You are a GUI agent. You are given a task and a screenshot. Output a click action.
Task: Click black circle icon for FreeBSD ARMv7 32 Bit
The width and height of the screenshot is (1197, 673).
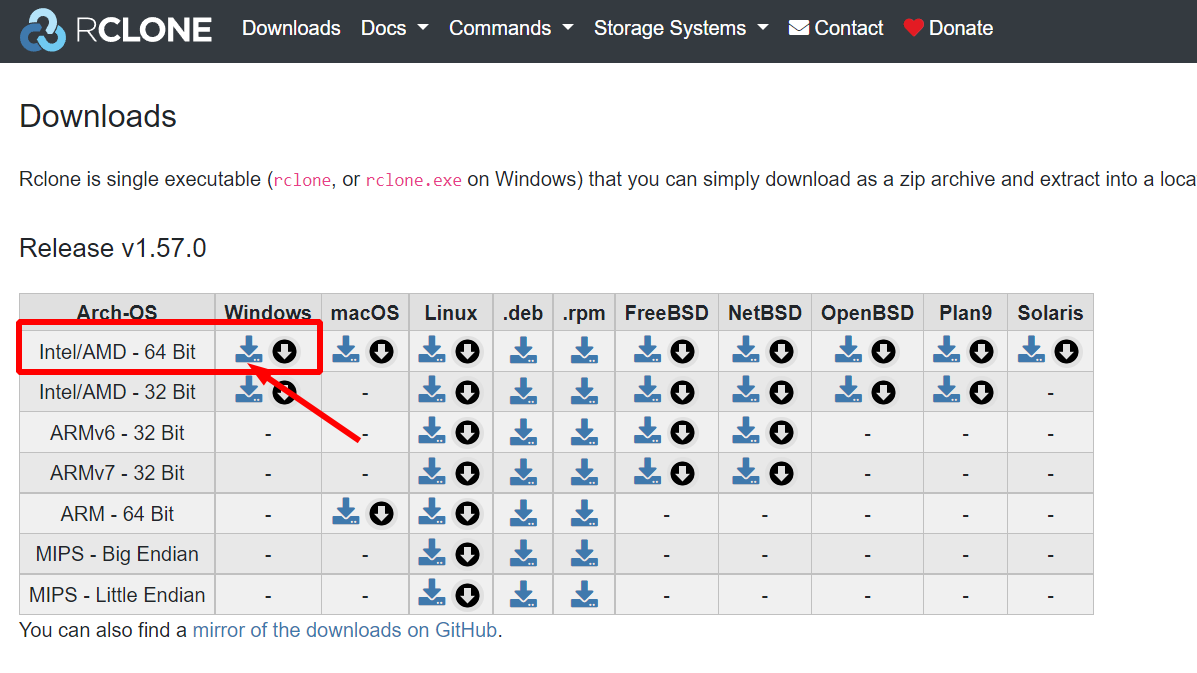tap(682, 473)
